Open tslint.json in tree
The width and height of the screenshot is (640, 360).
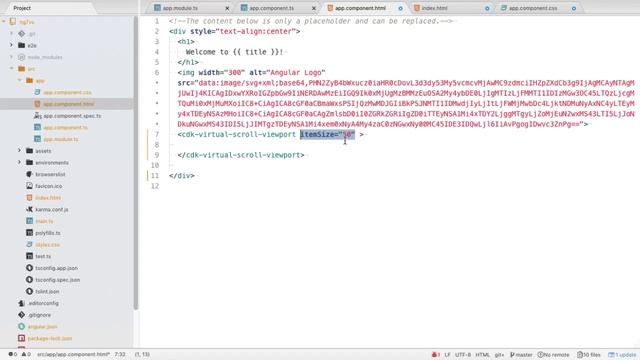(47, 291)
